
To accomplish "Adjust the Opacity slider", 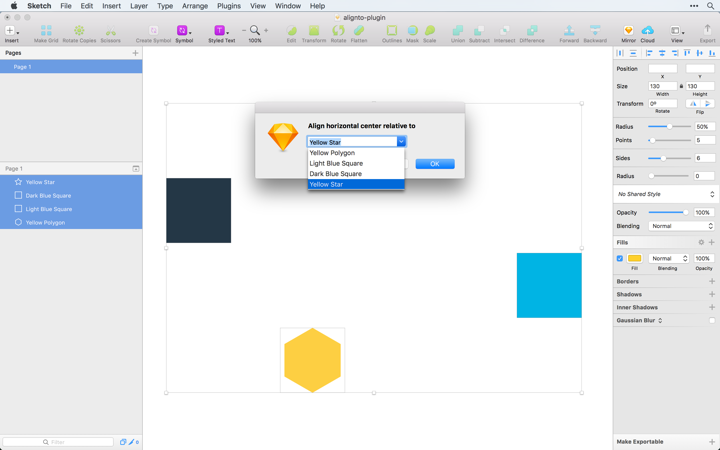I will pyautogui.click(x=668, y=212).
